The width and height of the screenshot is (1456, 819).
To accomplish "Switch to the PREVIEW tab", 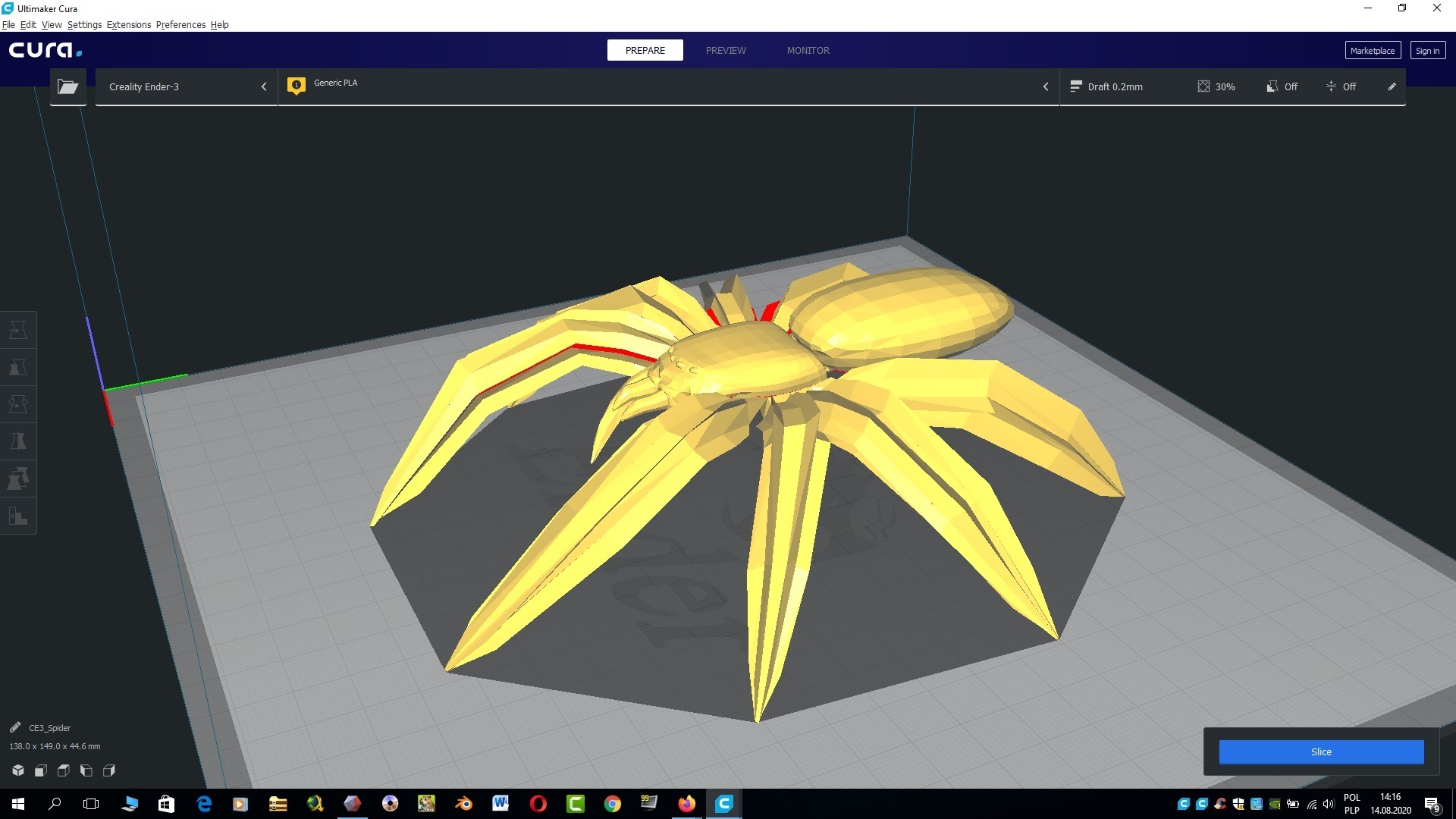I will pyautogui.click(x=726, y=50).
